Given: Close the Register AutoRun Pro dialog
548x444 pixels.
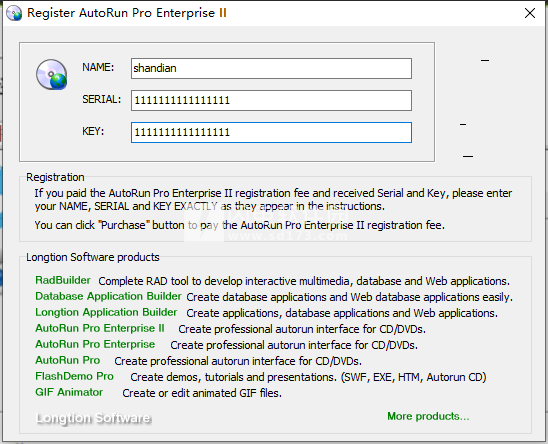Looking at the screenshot, I should pyautogui.click(x=530, y=13).
